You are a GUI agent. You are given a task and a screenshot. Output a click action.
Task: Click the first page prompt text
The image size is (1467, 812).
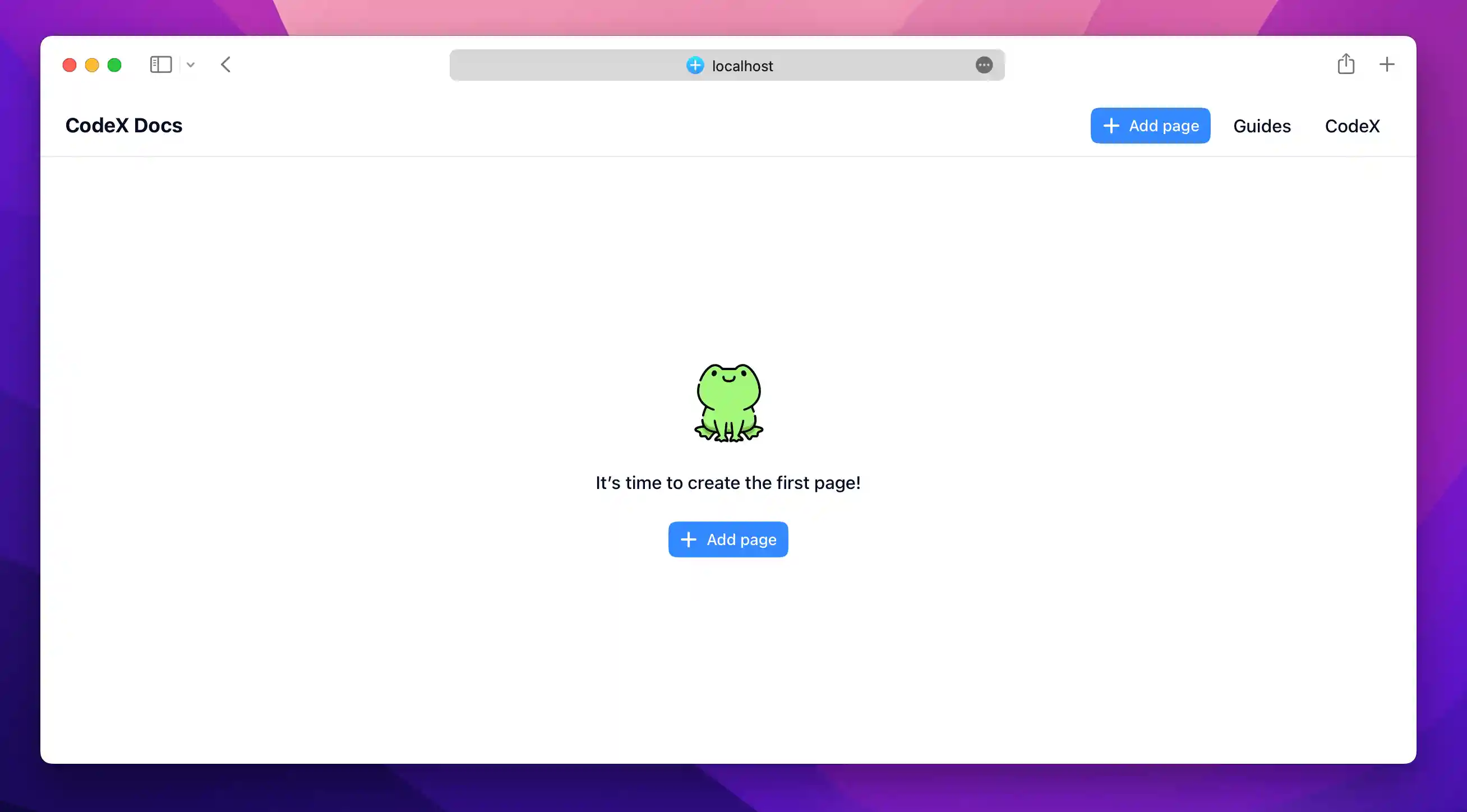point(728,483)
